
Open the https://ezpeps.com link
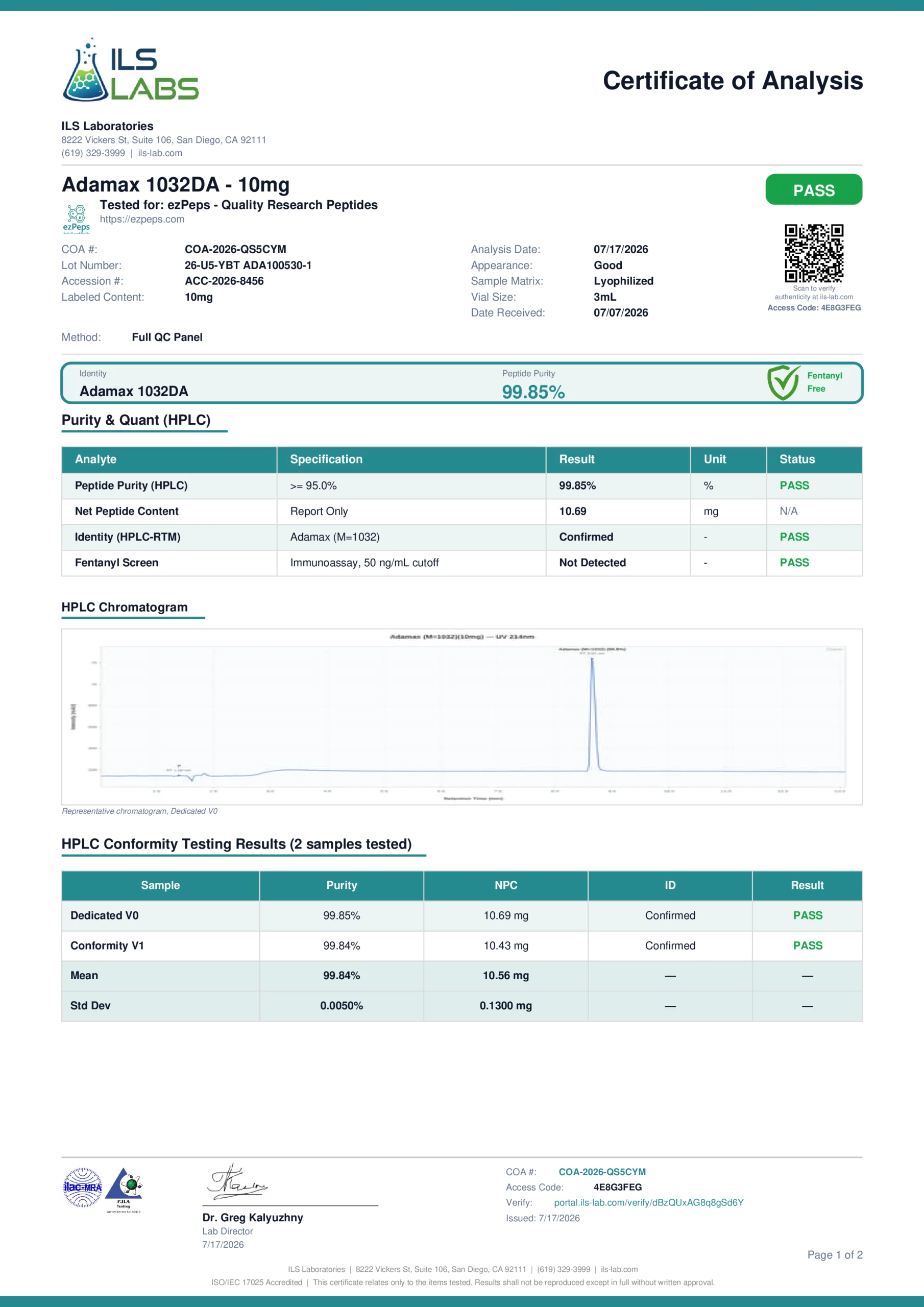142,219
